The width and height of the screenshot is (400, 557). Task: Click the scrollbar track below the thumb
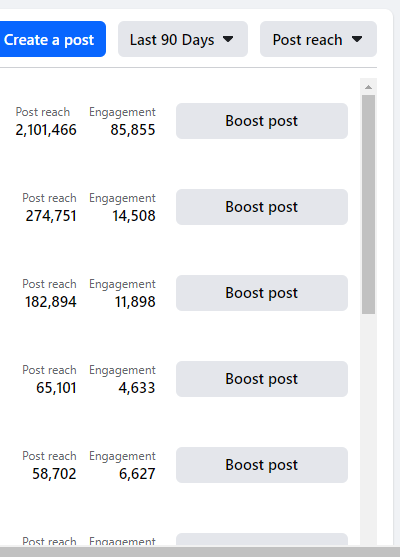point(368,426)
